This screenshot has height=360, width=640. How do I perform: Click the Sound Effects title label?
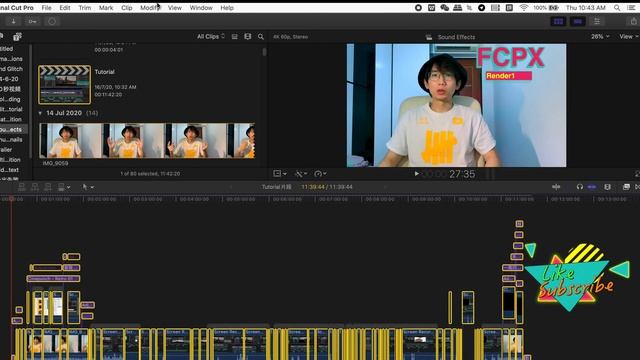[x=456, y=37]
